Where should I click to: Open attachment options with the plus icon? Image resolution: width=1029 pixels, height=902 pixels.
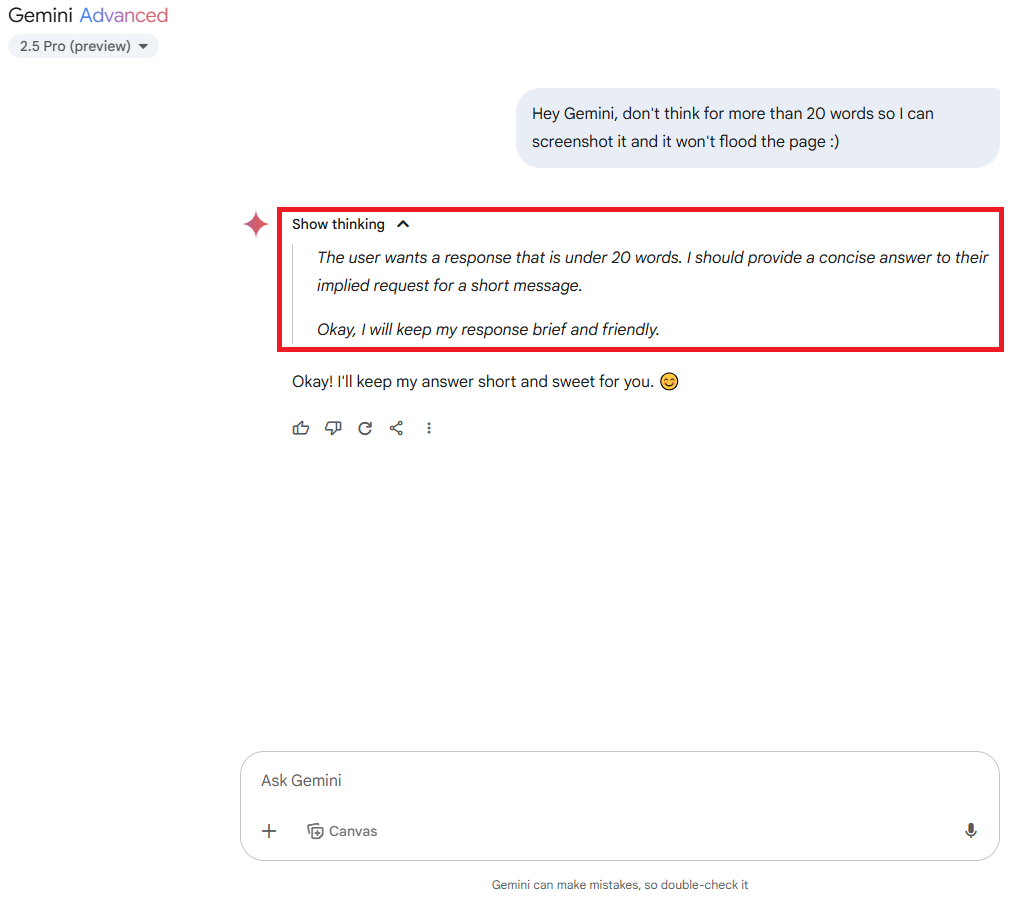[x=269, y=831]
